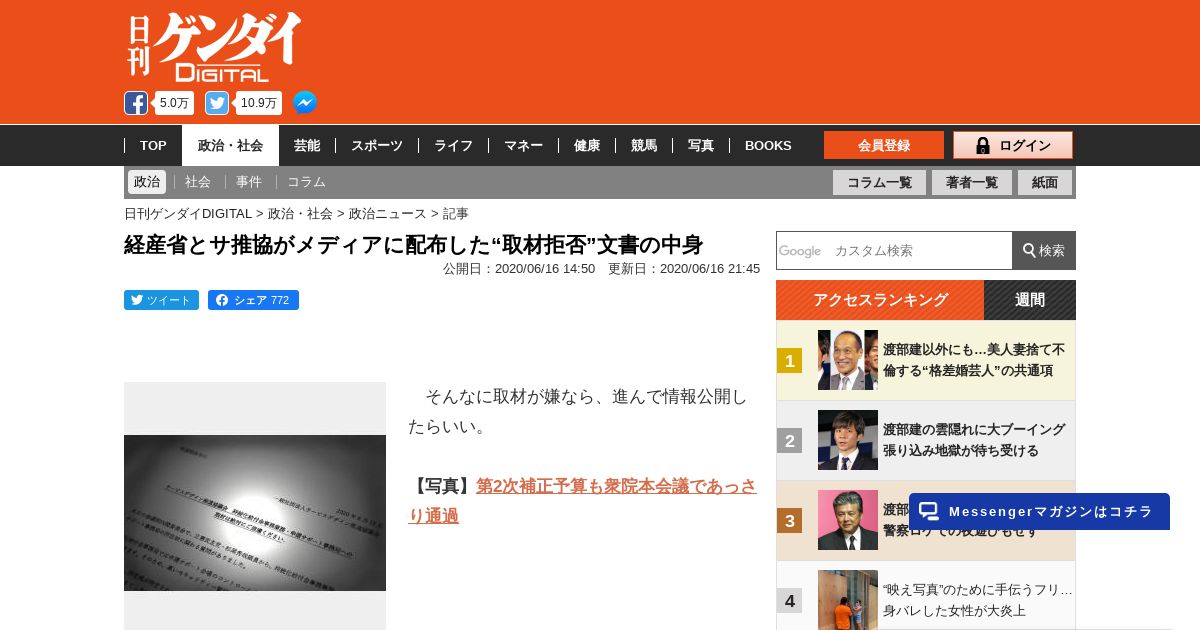Screen dimensions: 1200x630
Task: Click the Facebook シェア 772 button
Action: click(x=253, y=300)
